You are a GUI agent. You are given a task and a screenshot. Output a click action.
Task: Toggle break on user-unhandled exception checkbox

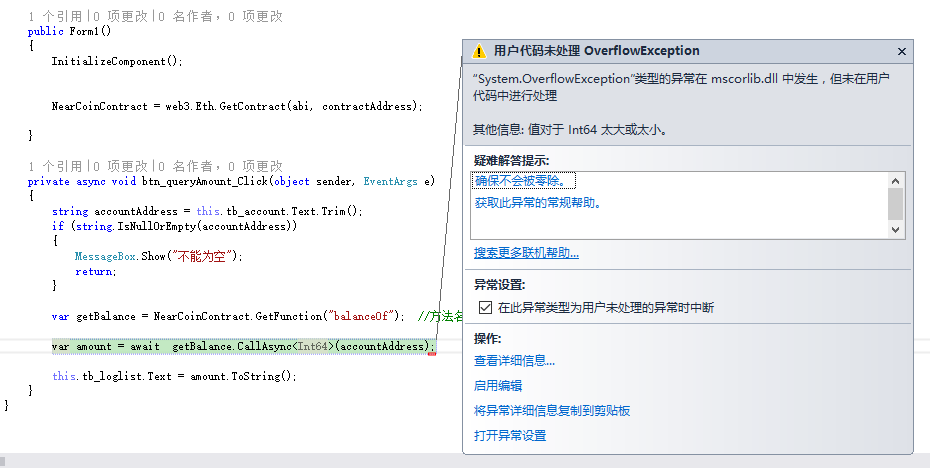(485, 308)
